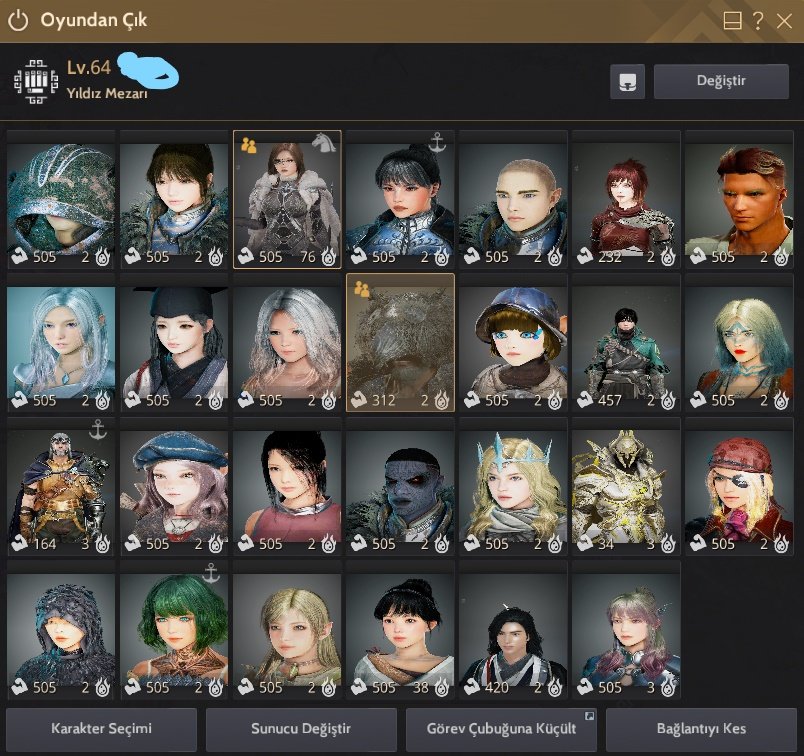Select the green-haired character
804x756 pixels.
pos(174,630)
